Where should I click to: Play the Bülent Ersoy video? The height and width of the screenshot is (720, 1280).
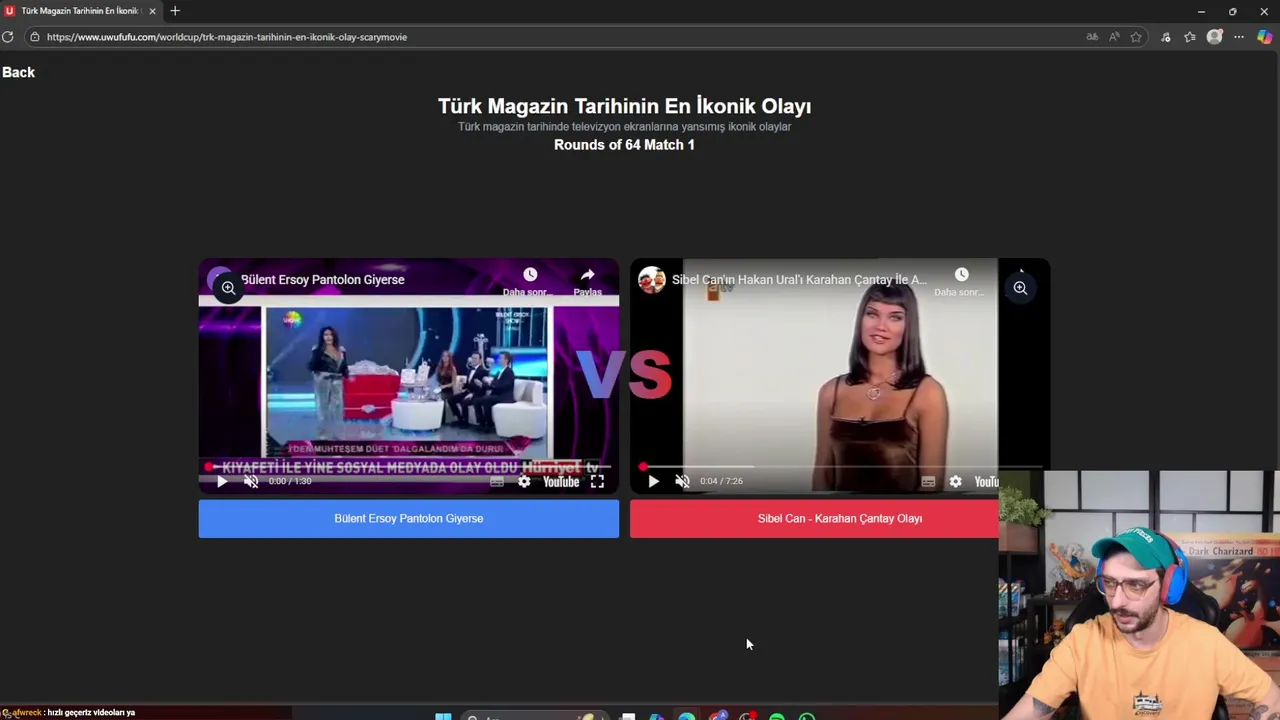[222, 481]
